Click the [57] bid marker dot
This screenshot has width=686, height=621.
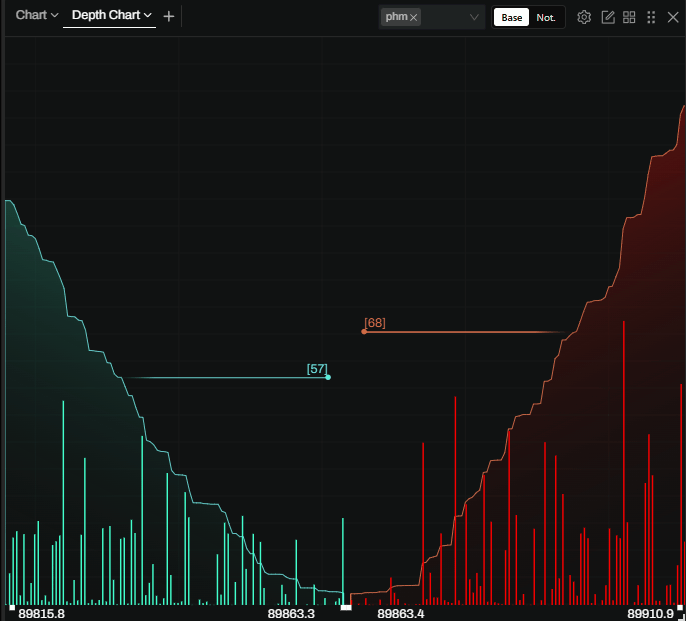tap(328, 377)
